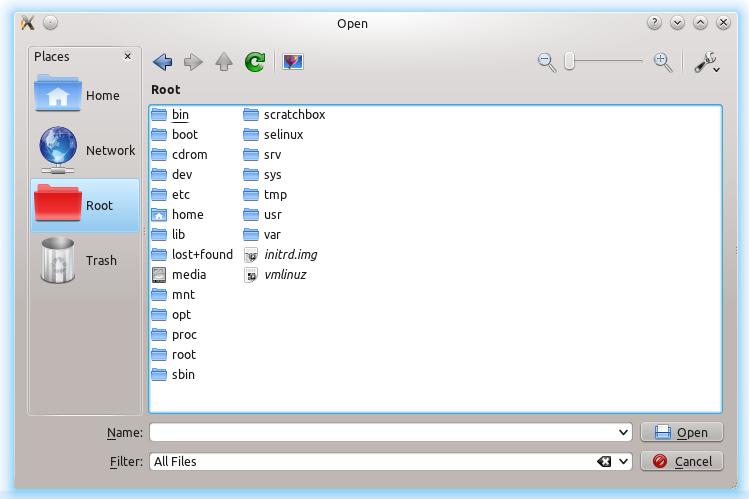Viewport: 749px width, 499px height.
Task: Select the scratchbox folder
Action: 293,115
